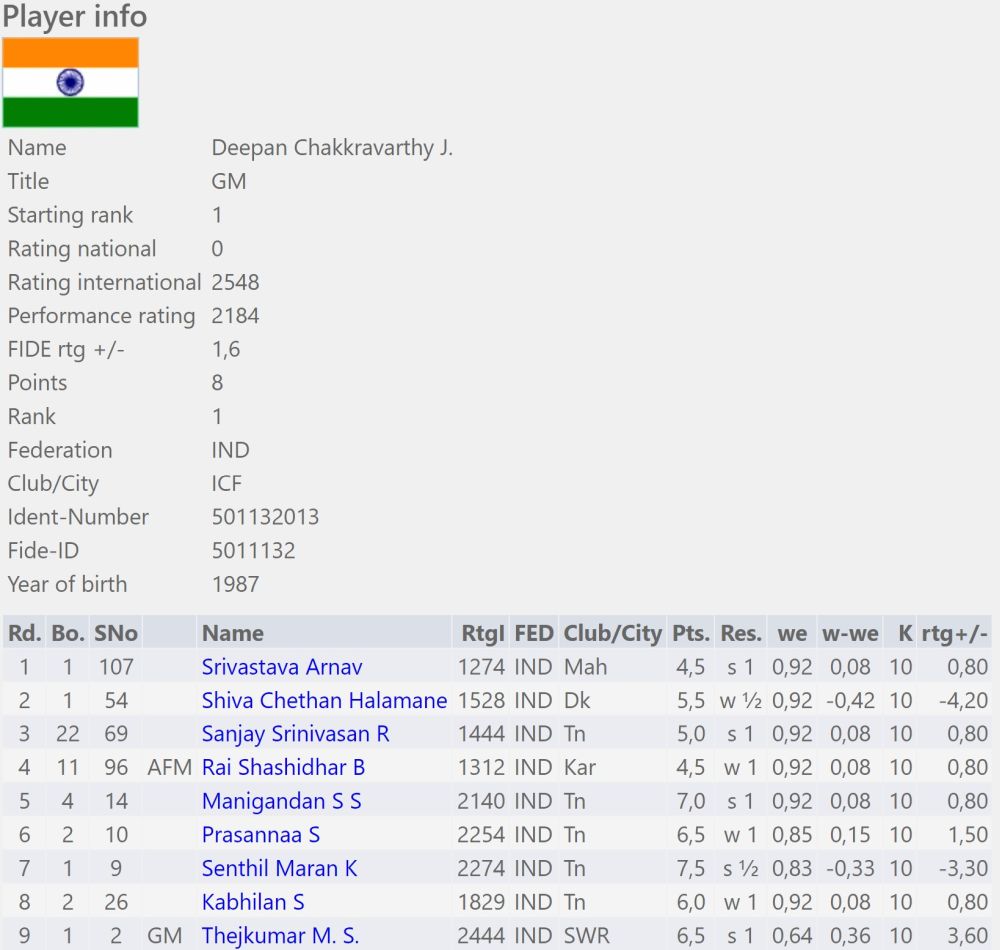Open Senthil Maran K's player info
The height and width of the screenshot is (950, 1000).
(x=279, y=869)
